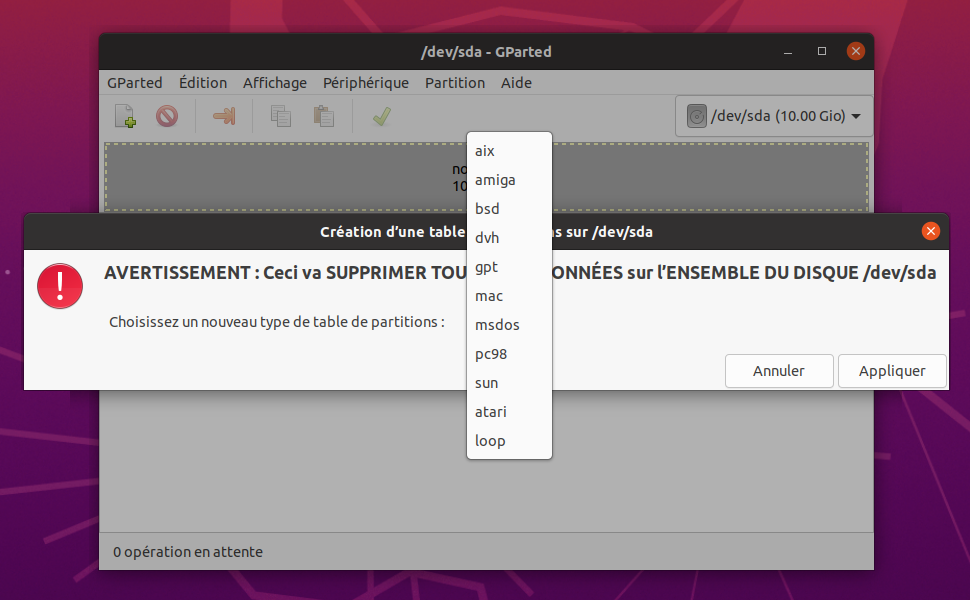Select atari partition table type

[509, 412]
